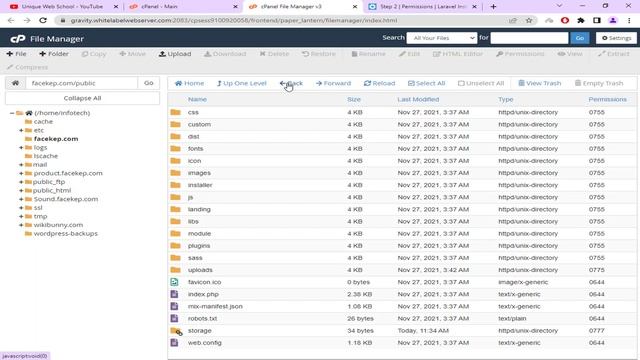Image resolution: width=640 pixels, height=360 pixels.
Task: Expand the ssl folder in tree
Action: (21, 208)
